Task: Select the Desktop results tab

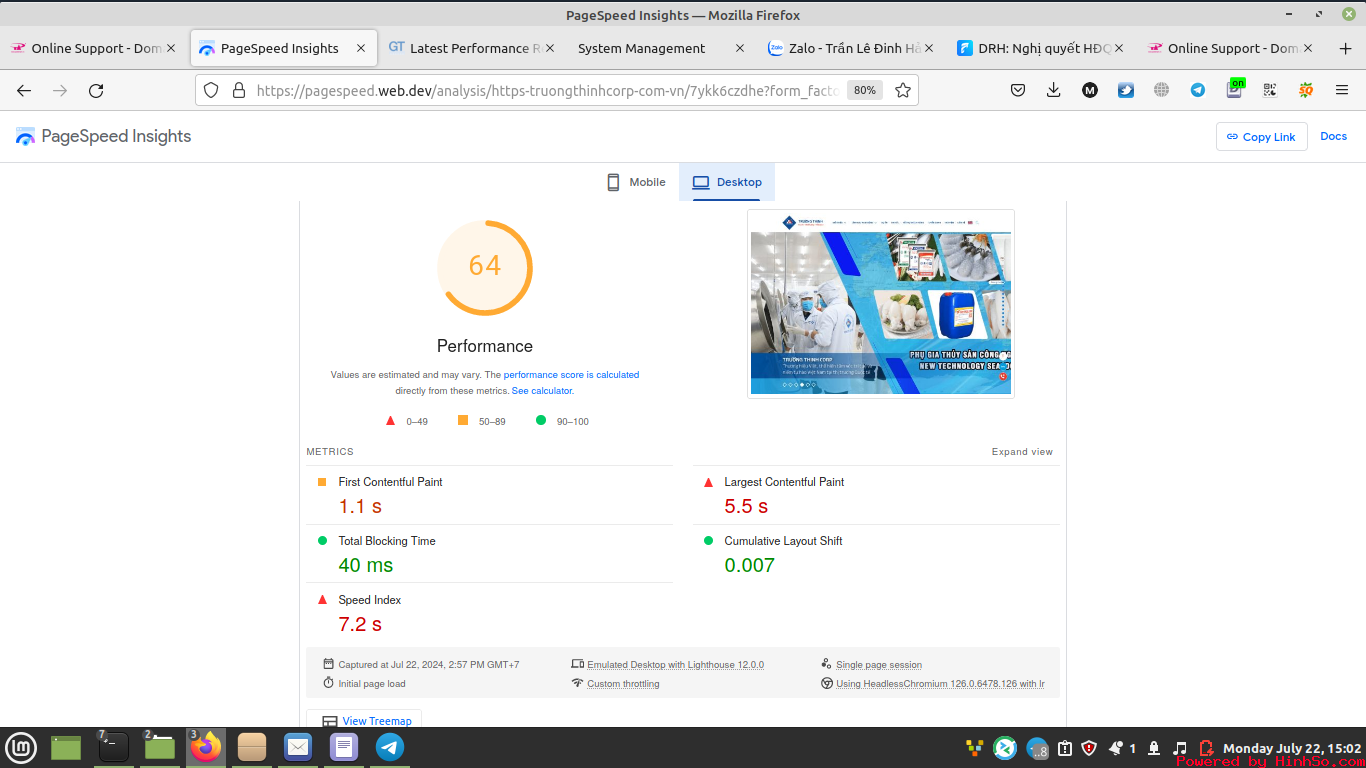Action: pos(727,182)
